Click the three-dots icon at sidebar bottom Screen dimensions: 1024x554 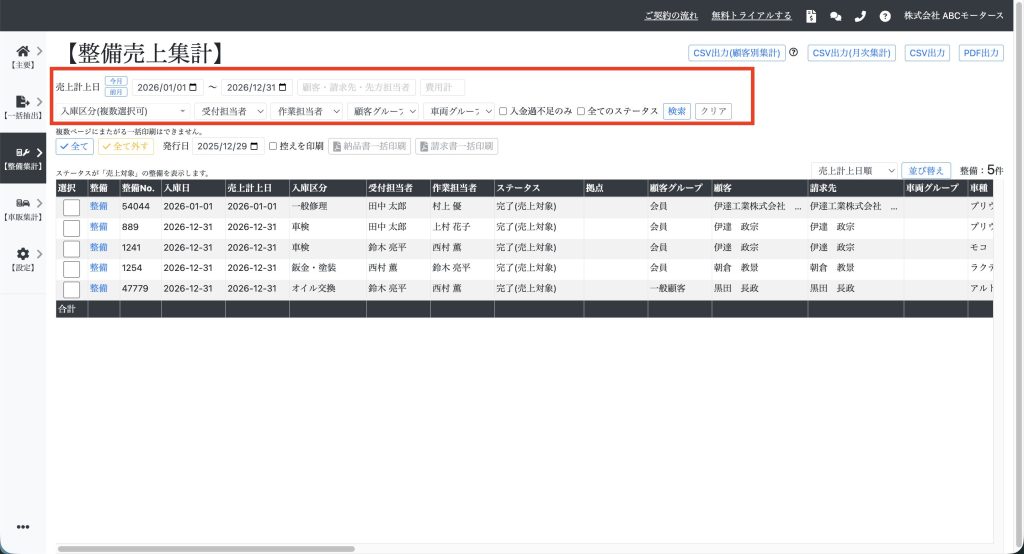click(23, 527)
